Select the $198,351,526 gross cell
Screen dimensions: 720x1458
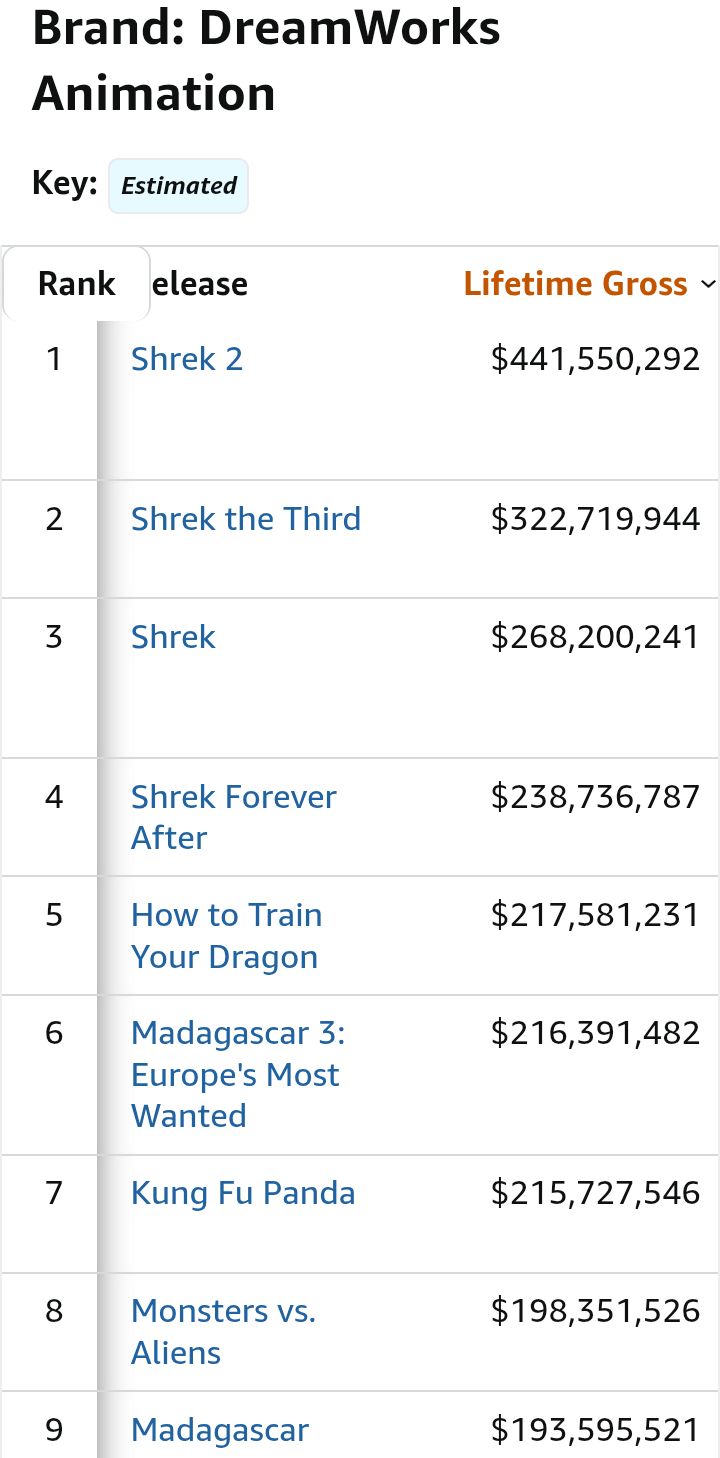pos(595,1311)
